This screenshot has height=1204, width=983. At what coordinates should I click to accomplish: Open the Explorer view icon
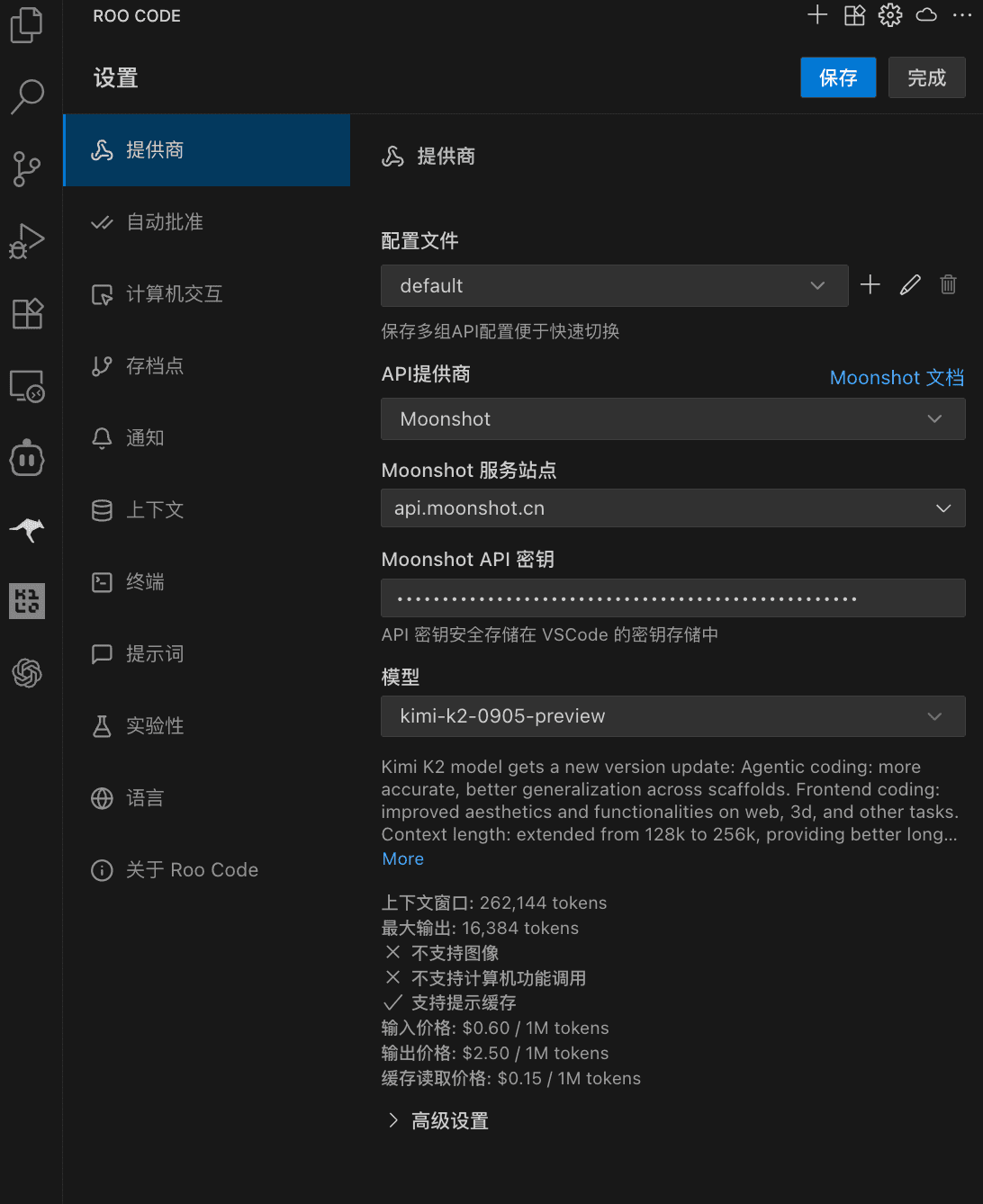tap(26, 25)
